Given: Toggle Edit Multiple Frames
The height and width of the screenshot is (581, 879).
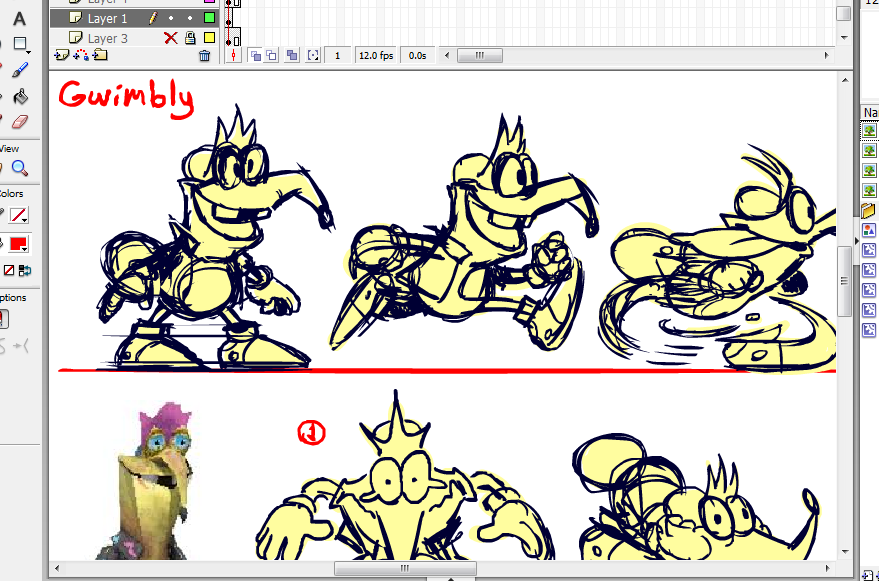Looking at the screenshot, I should pyautogui.click(x=292, y=55).
